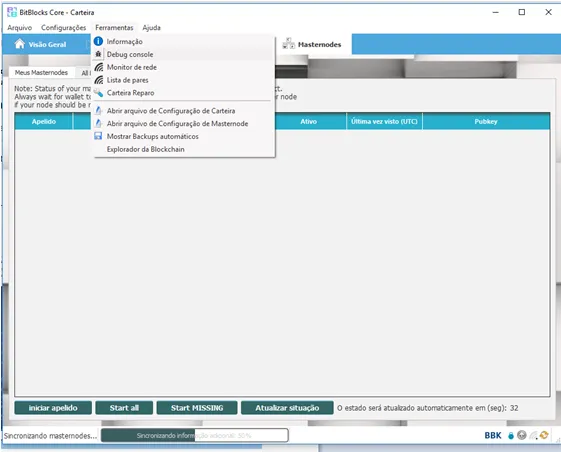
Task: Open Explorador da Blockchain
Action: (184, 149)
